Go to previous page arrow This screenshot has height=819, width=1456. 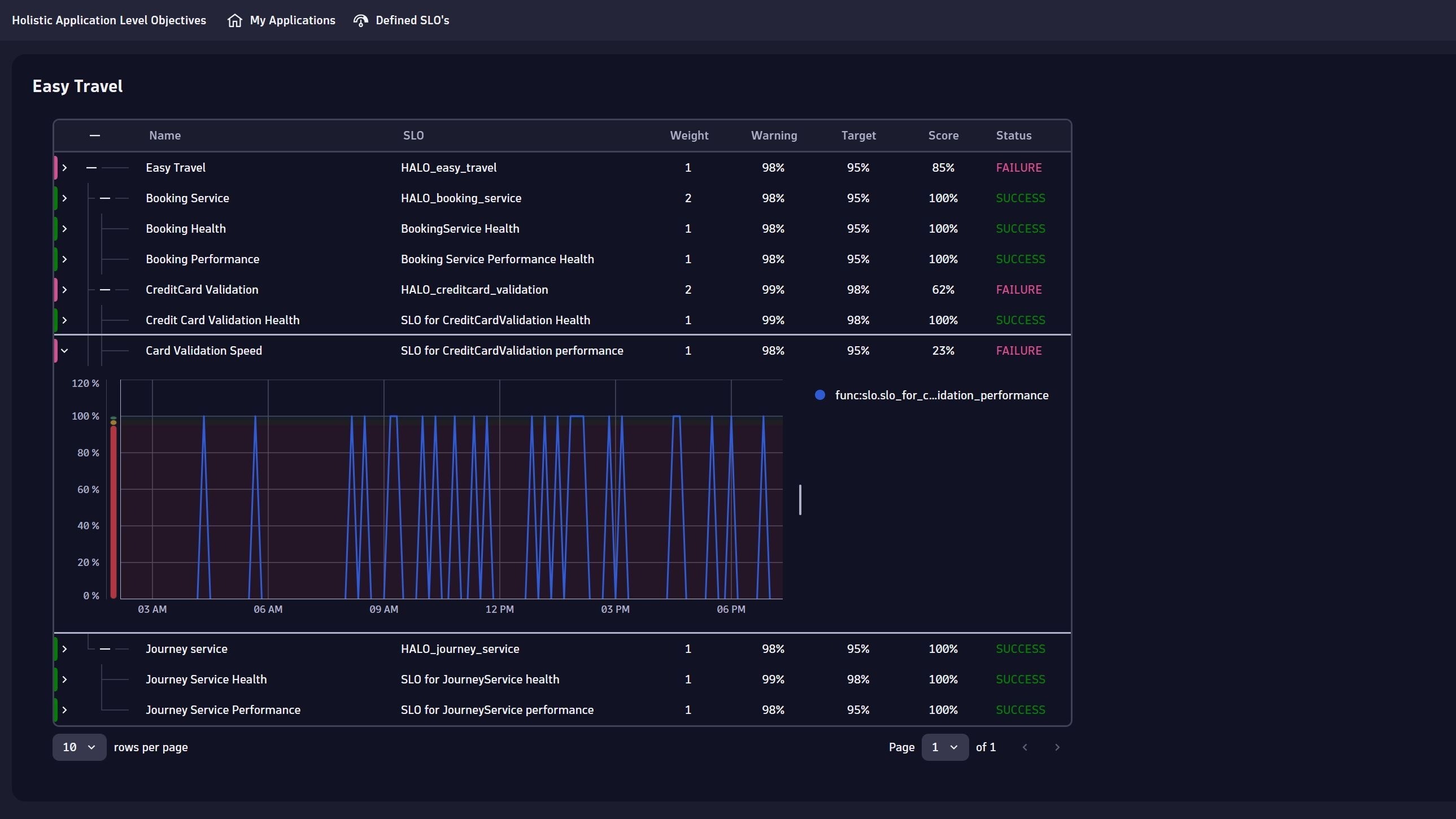pos(1025,747)
